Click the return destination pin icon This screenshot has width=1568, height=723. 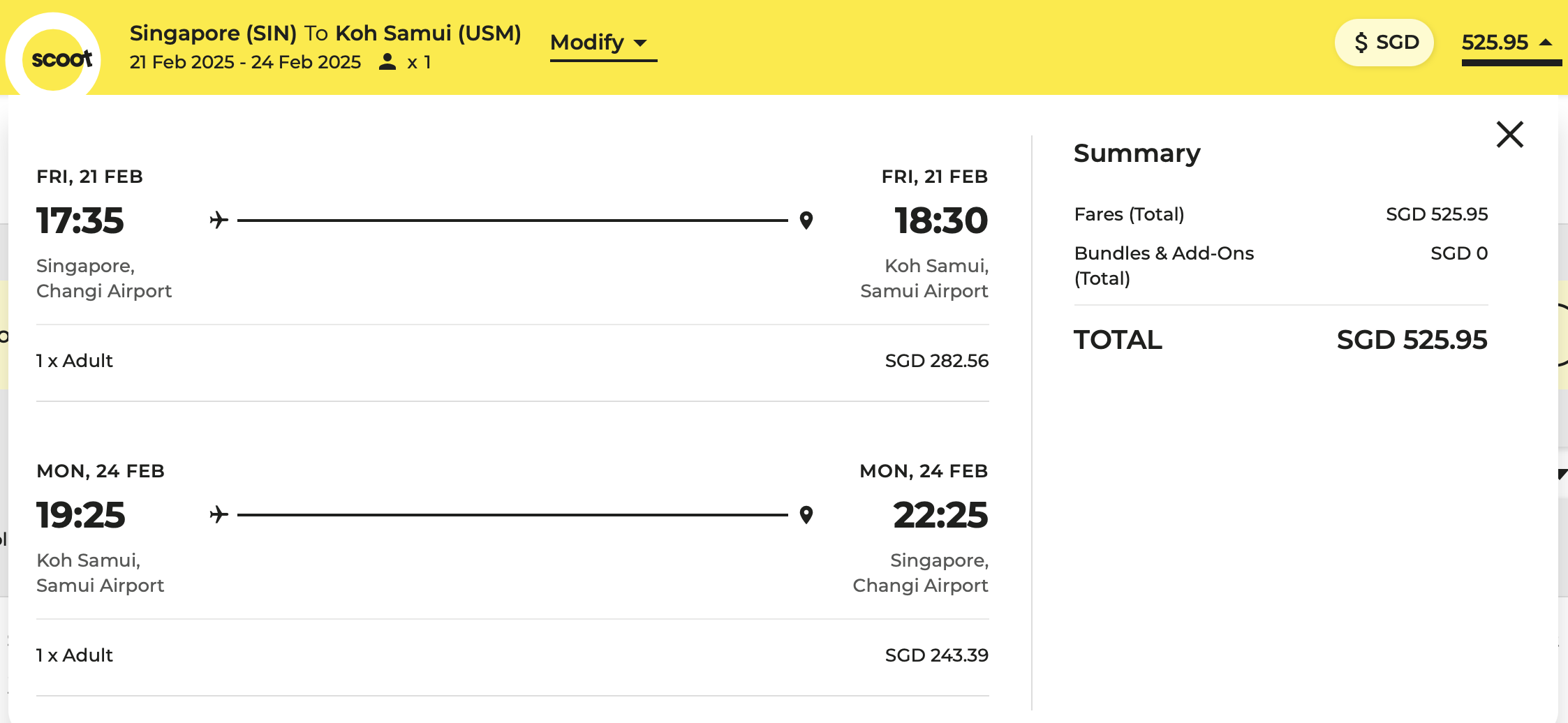(x=806, y=515)
